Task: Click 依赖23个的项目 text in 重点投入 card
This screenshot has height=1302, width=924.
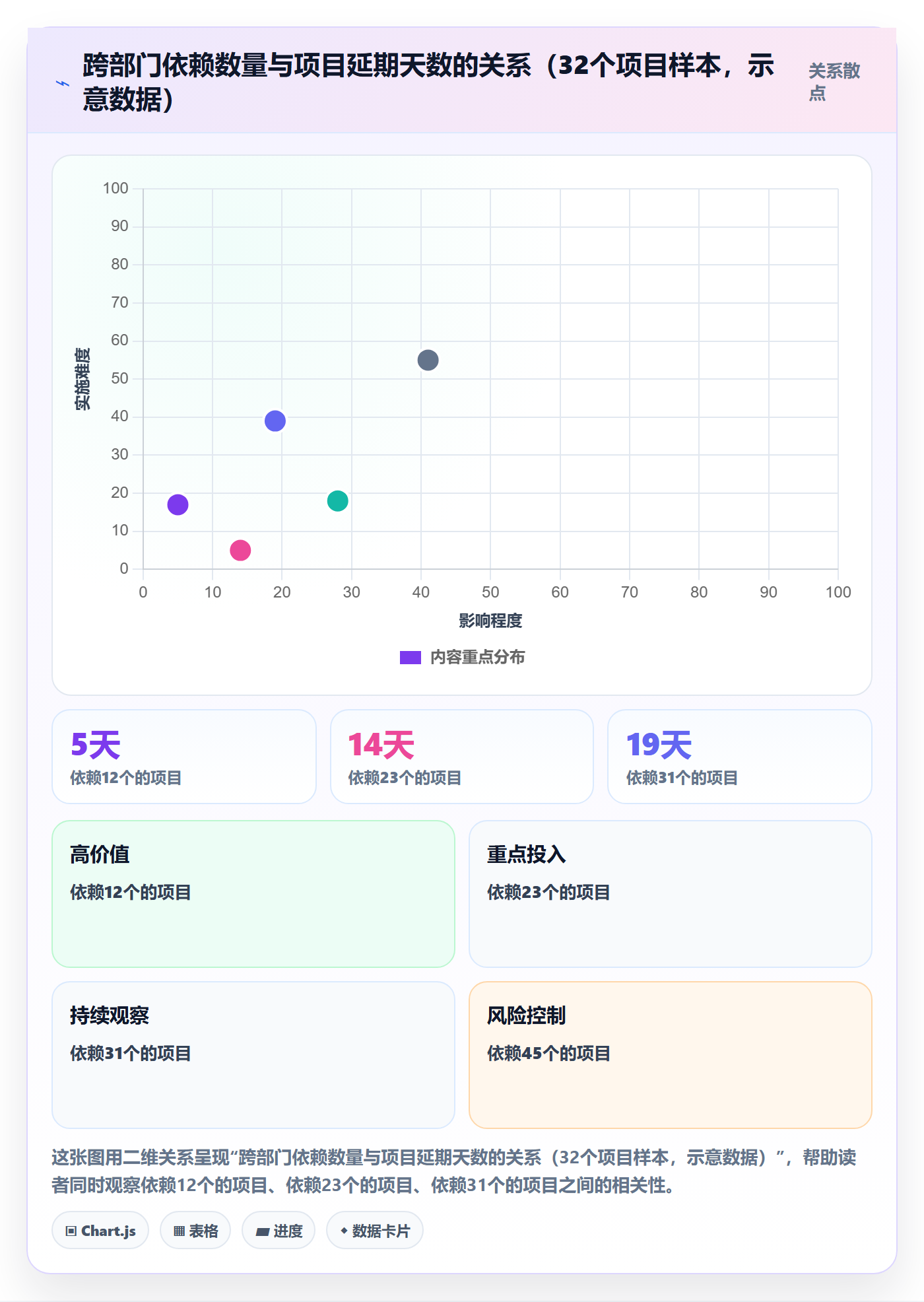Action: tap(549, 892)
